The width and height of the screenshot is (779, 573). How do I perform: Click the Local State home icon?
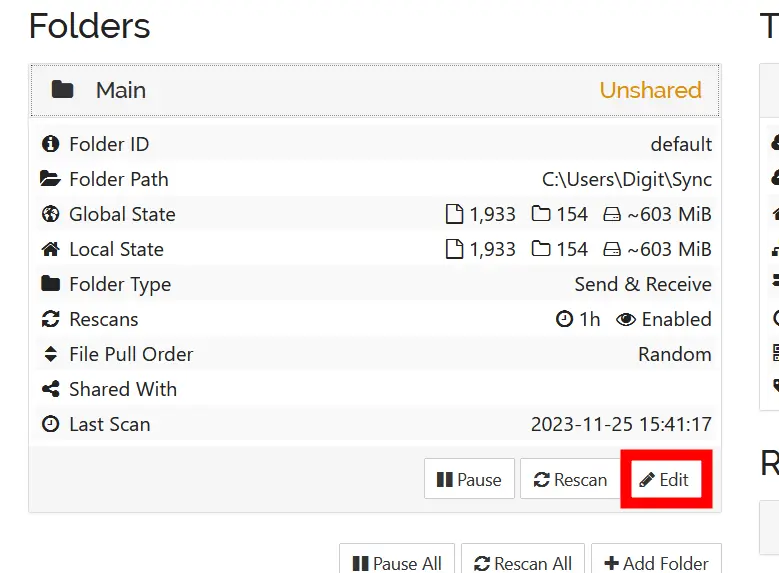[50, 250]
